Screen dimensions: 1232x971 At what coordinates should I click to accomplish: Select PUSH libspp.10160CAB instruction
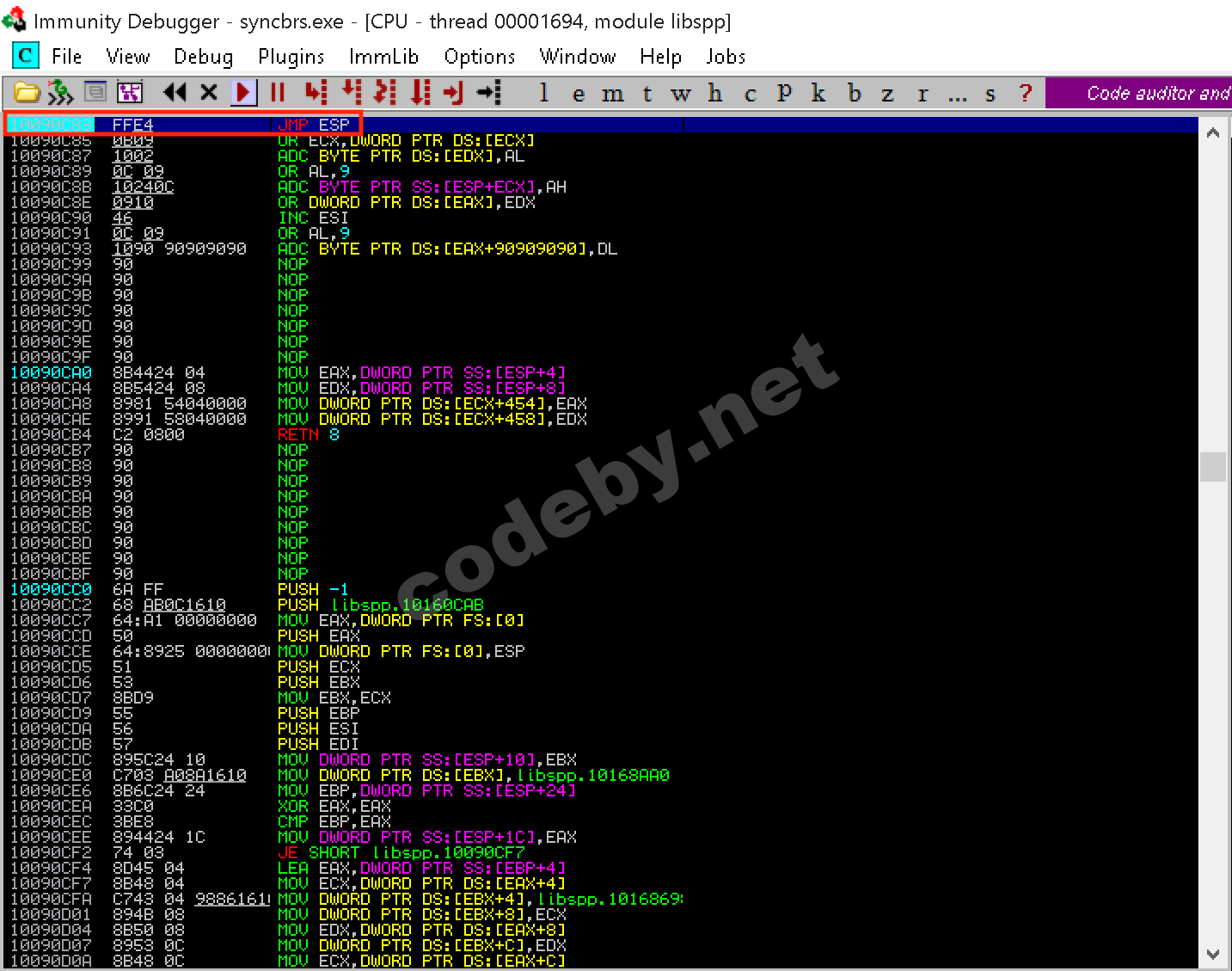pos(381,605)
